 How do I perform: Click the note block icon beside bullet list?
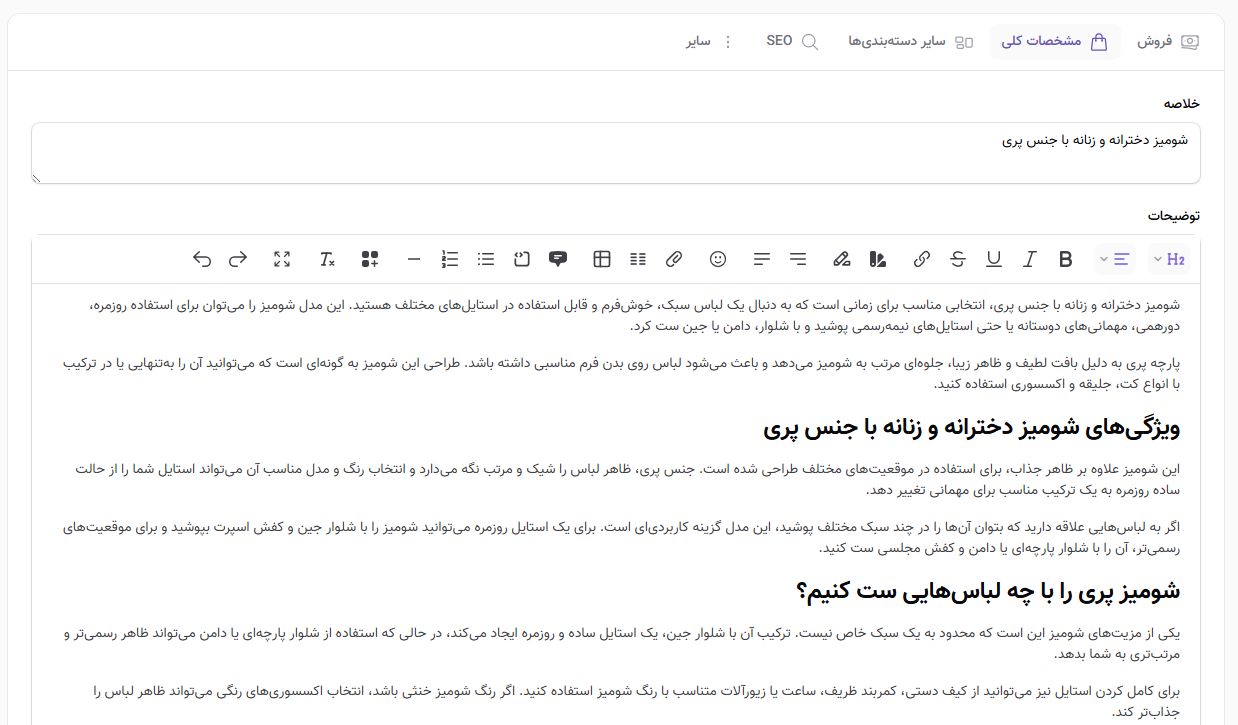coord(522,259)
